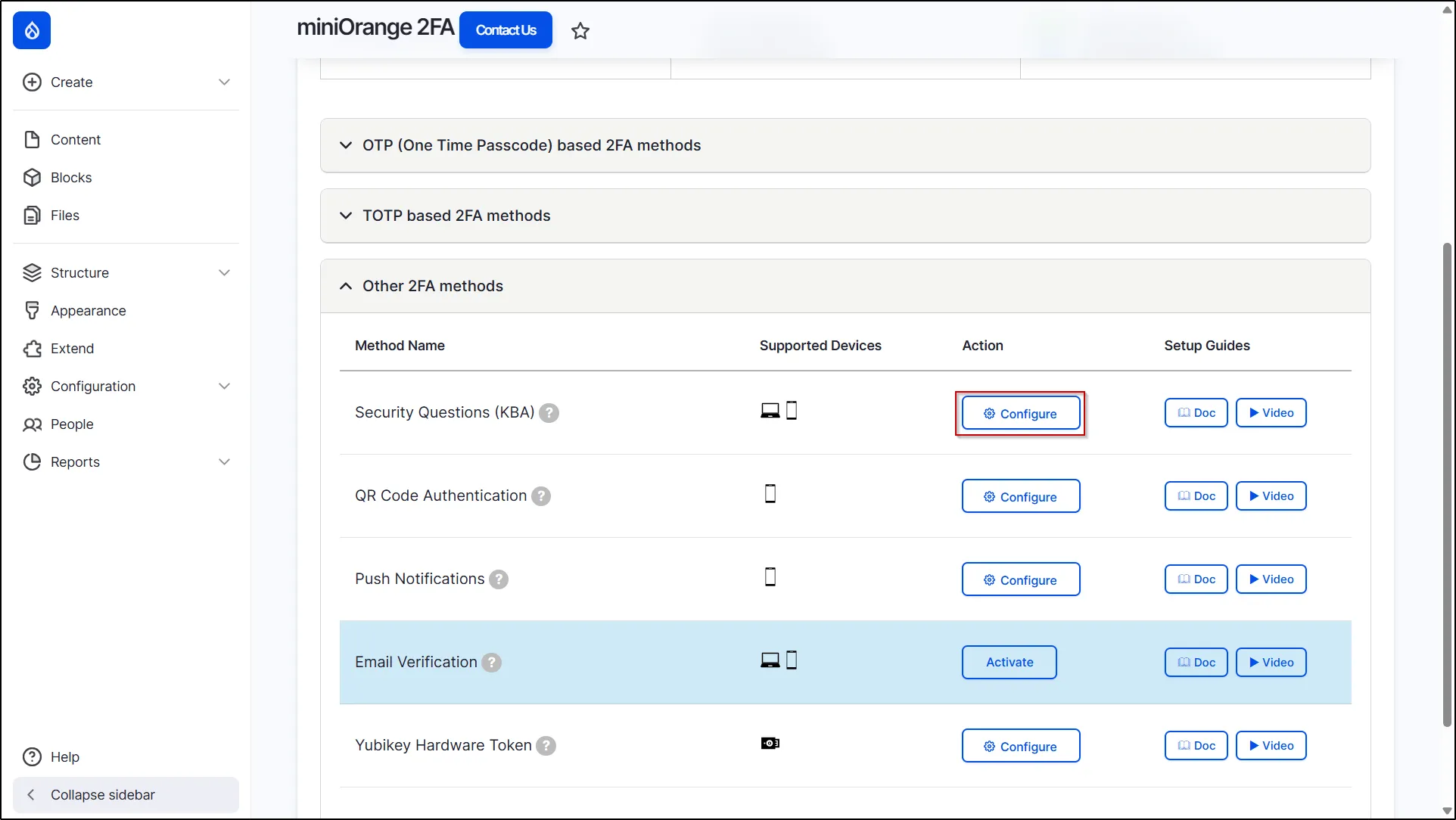Image resolution: width=1456 pixels, height=820 pixels.
Task: Click the Extend puzzle icon in sidebar
Action: [32, 348]
